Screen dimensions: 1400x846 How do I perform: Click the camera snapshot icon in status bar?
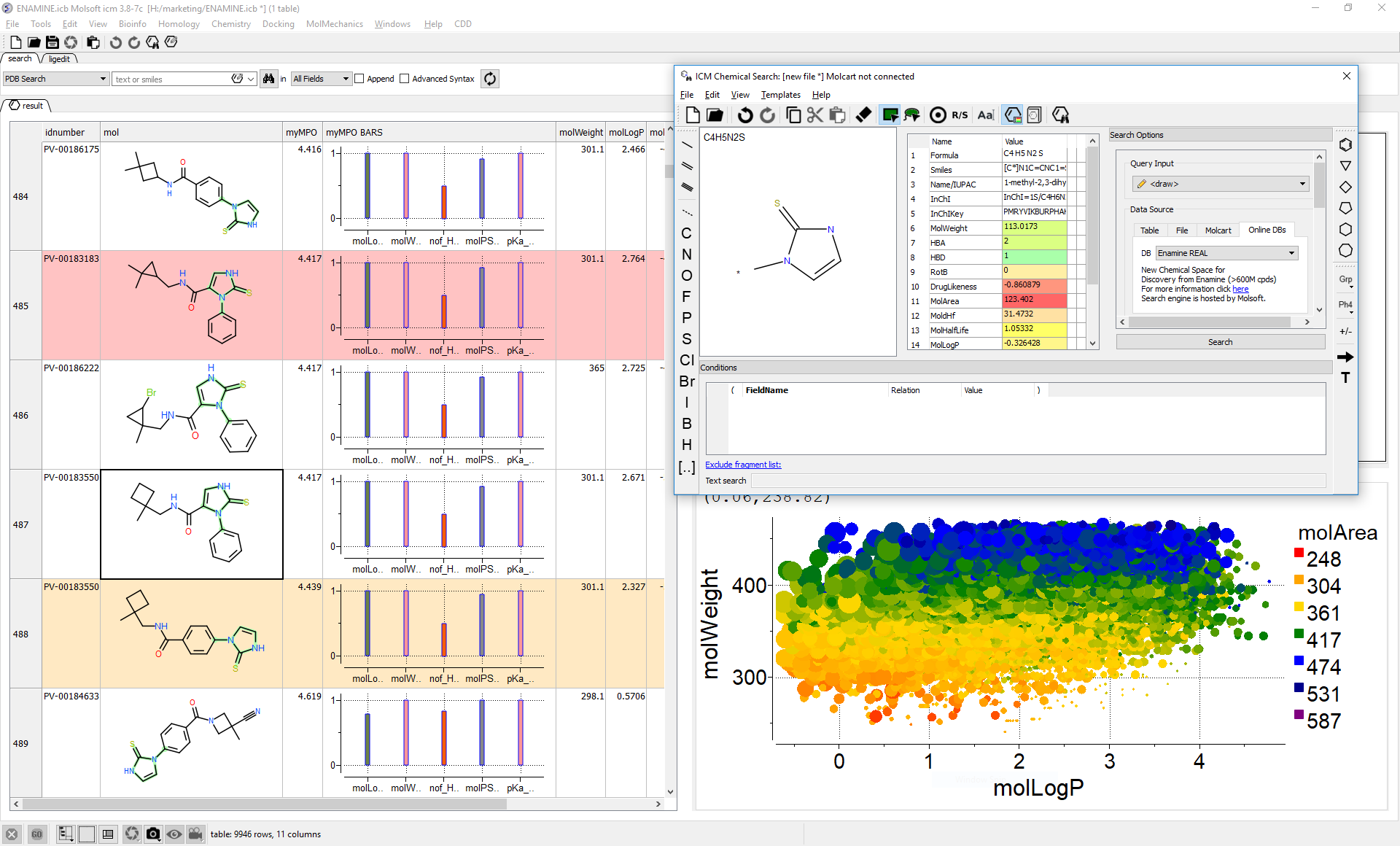tap(153, 834)
